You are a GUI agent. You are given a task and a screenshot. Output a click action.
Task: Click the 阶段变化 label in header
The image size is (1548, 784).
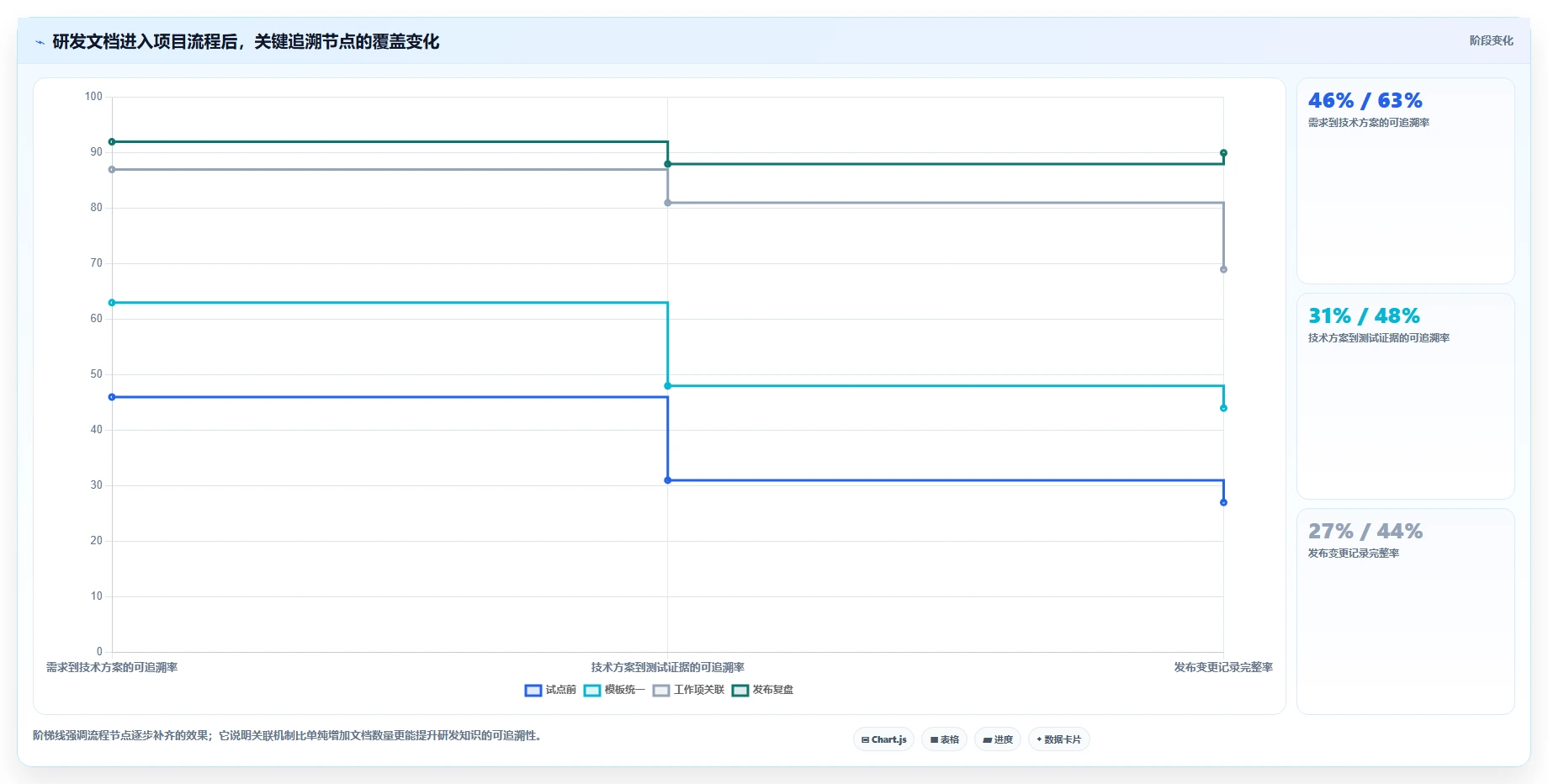[1491, 40]
